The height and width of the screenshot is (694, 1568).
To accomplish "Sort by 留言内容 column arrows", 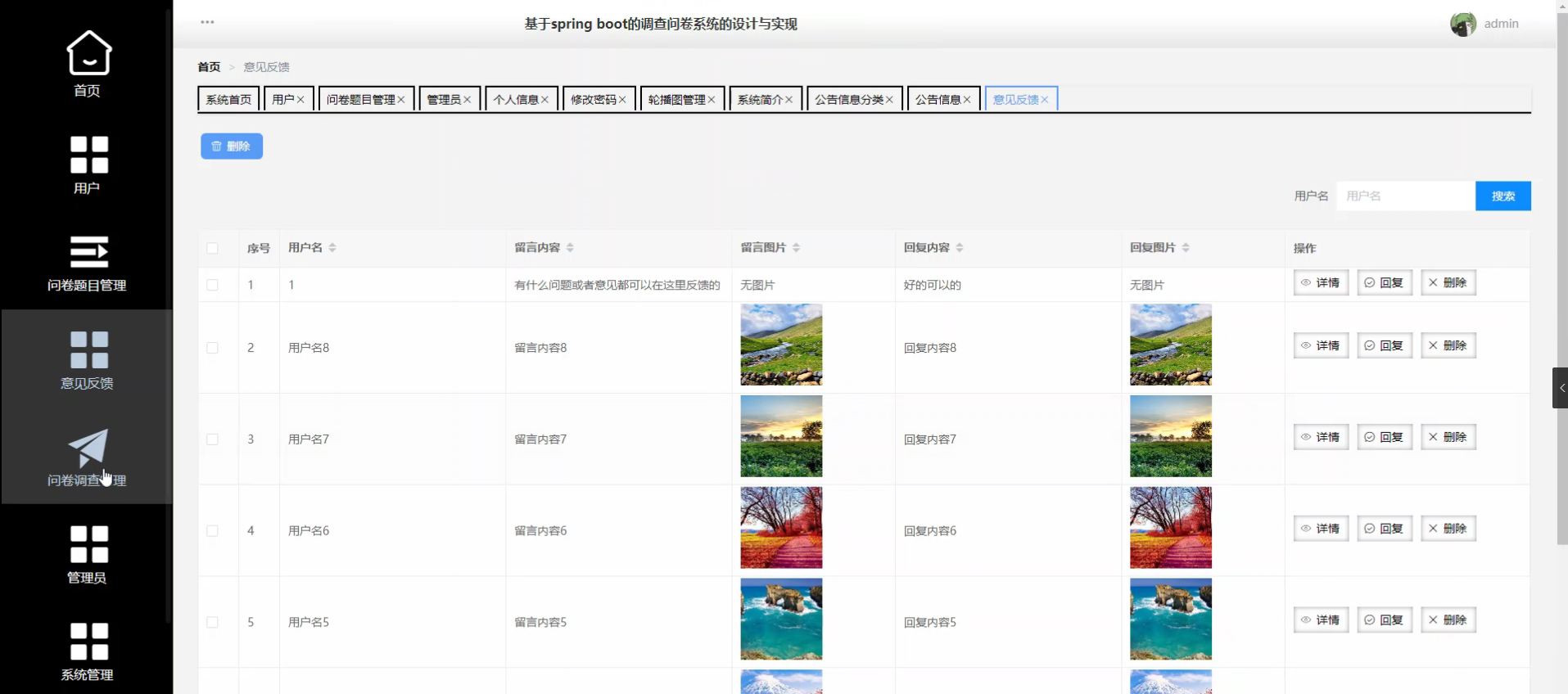I will 570,248.
